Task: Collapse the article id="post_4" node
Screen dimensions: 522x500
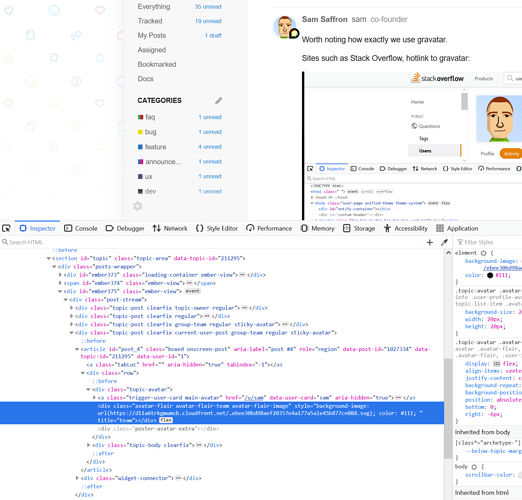Action: click(77, 349)
